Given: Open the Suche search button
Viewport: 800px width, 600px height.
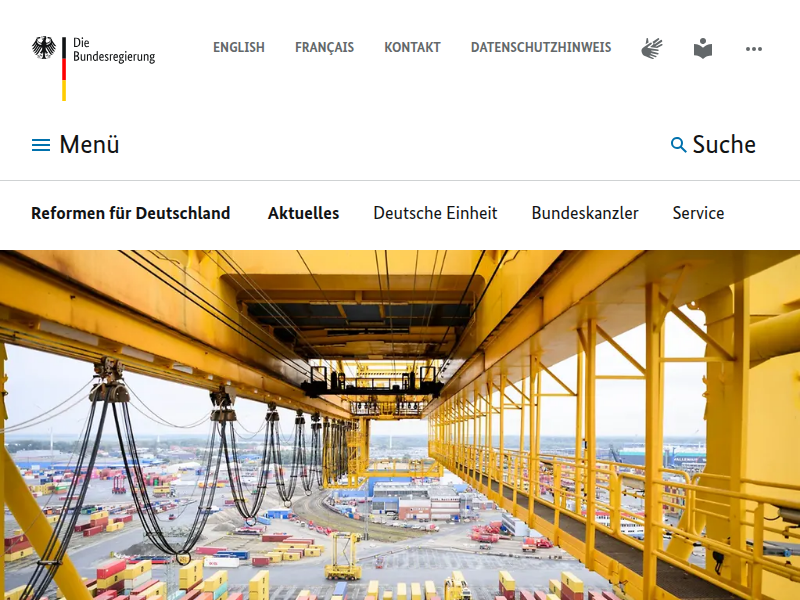Looking at the screenshot, I should [x=713, y=144].
